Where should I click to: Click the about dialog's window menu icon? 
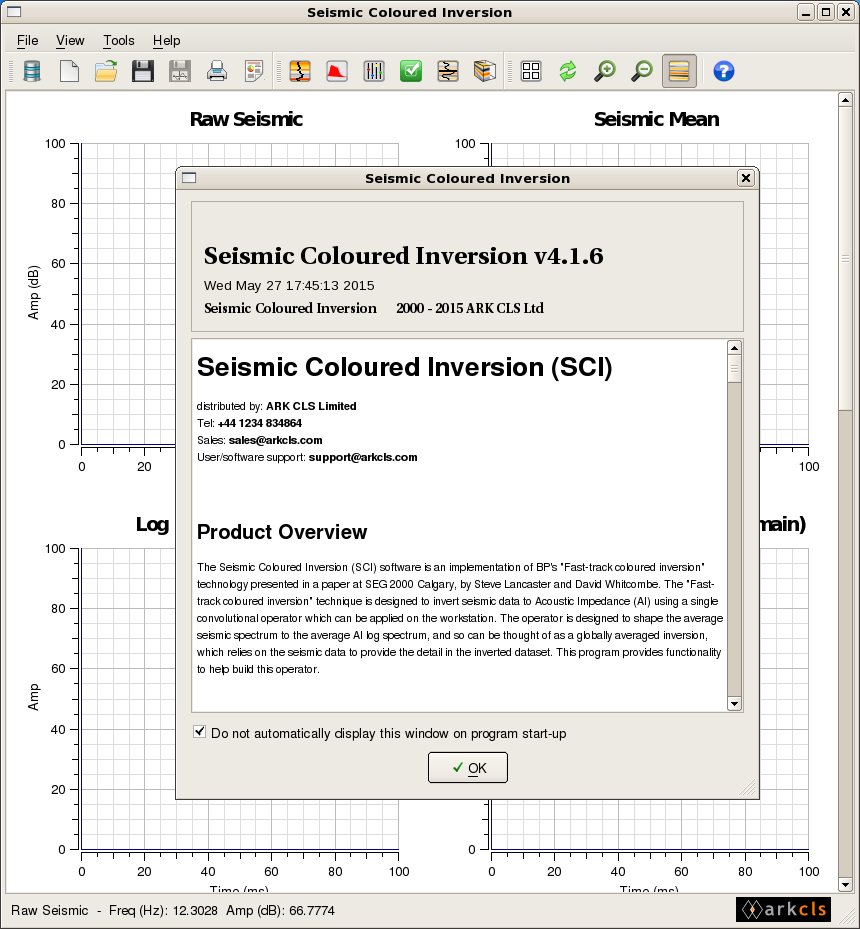(x=189, y=178)
